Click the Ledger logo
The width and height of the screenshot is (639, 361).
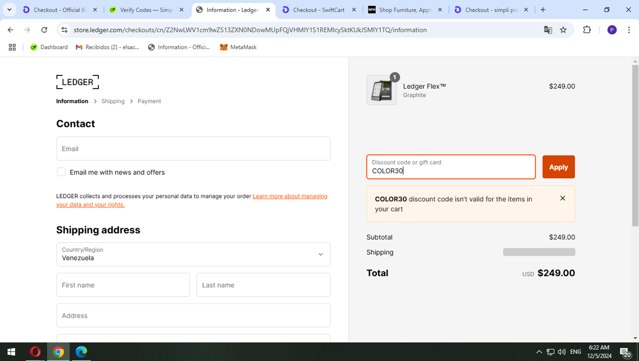click(77, 82)
